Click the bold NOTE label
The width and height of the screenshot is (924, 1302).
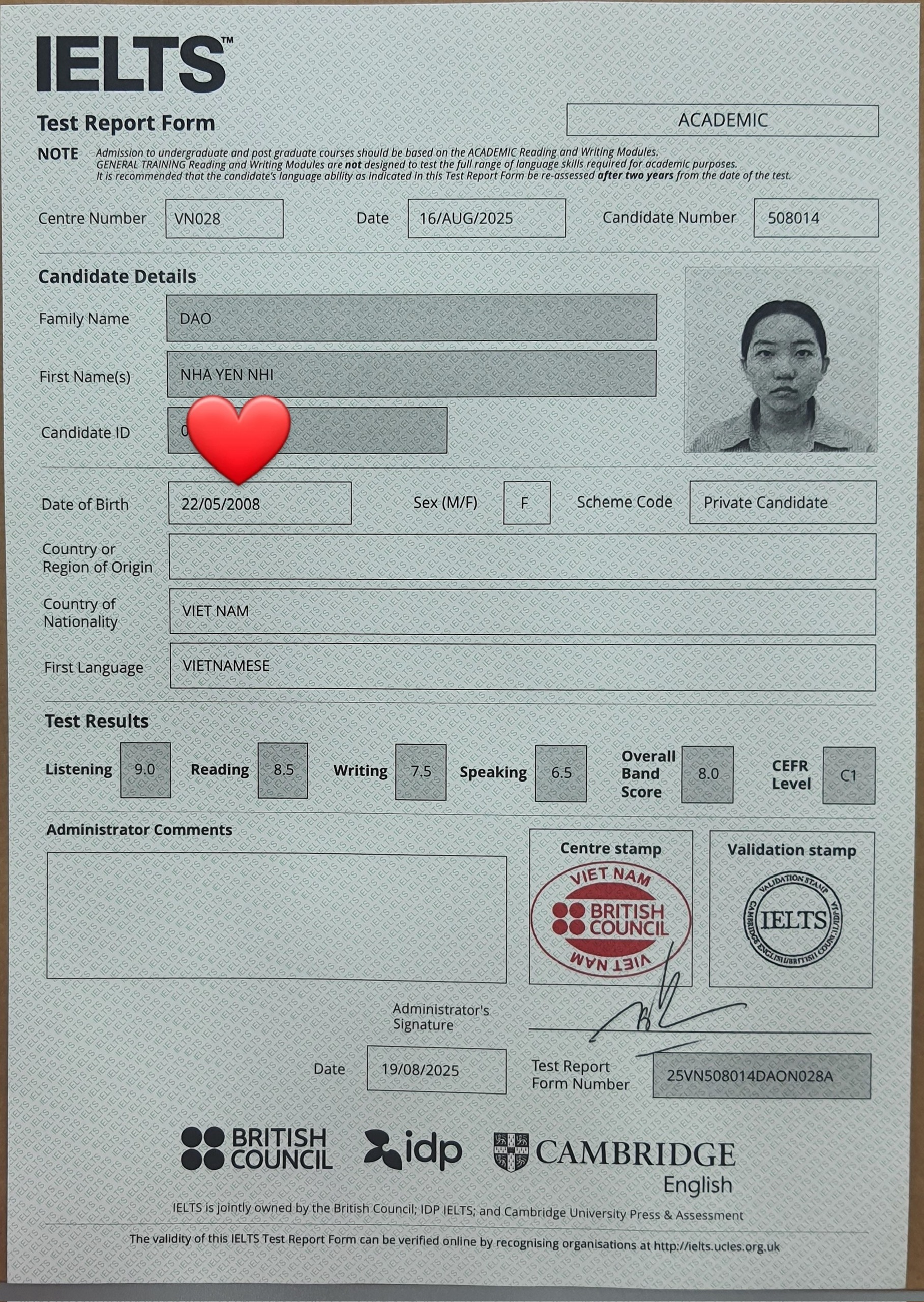click(x=58, y=154)
